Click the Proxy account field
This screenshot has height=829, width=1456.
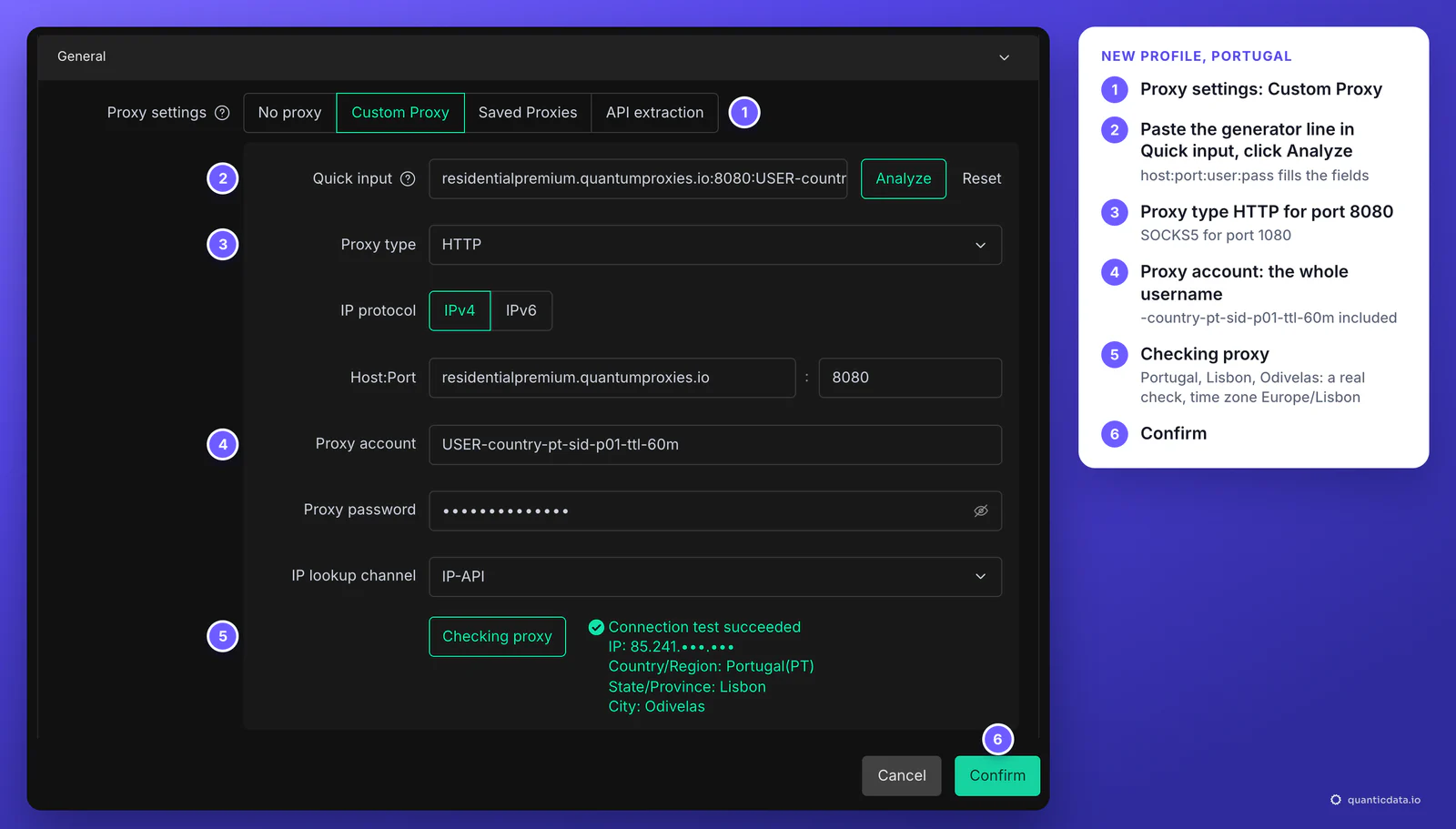[715, 445]
